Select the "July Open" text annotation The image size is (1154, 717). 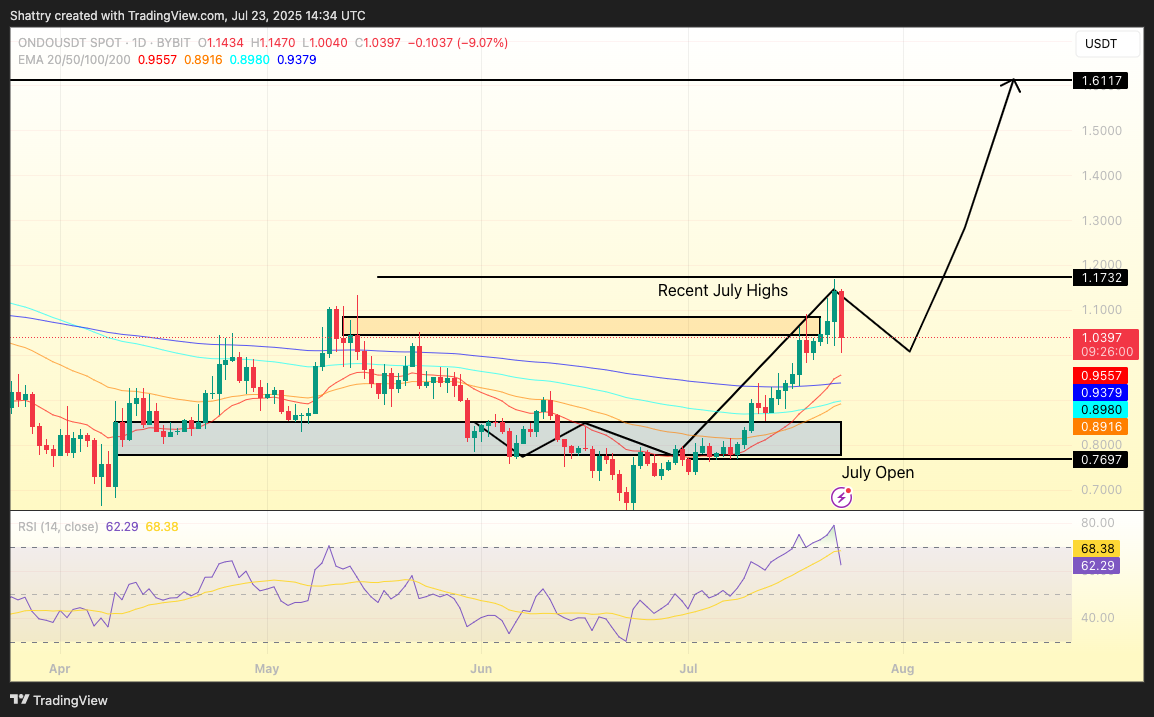pyautogui.click(x=877, y=472)
